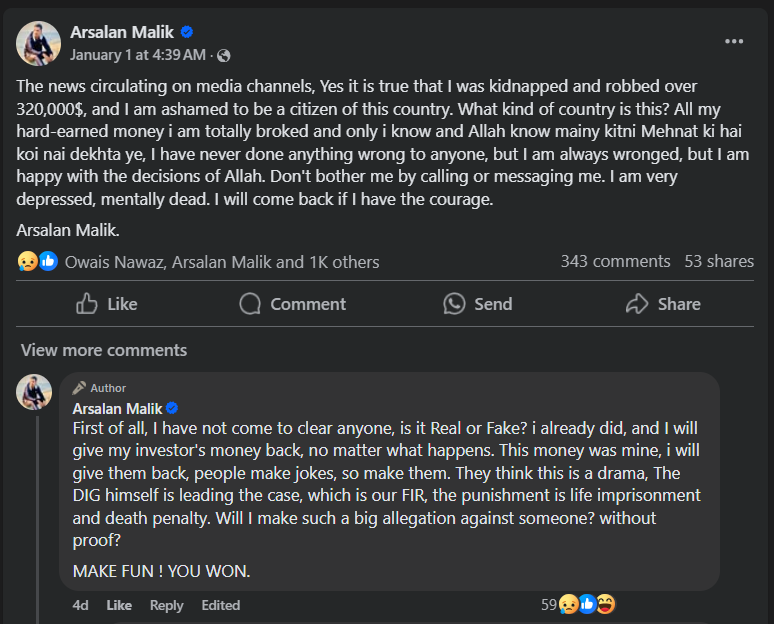Open the comment's 59 reactions summary
The height and width of the screenshot is (624, 774).
[x=577, y=604]
